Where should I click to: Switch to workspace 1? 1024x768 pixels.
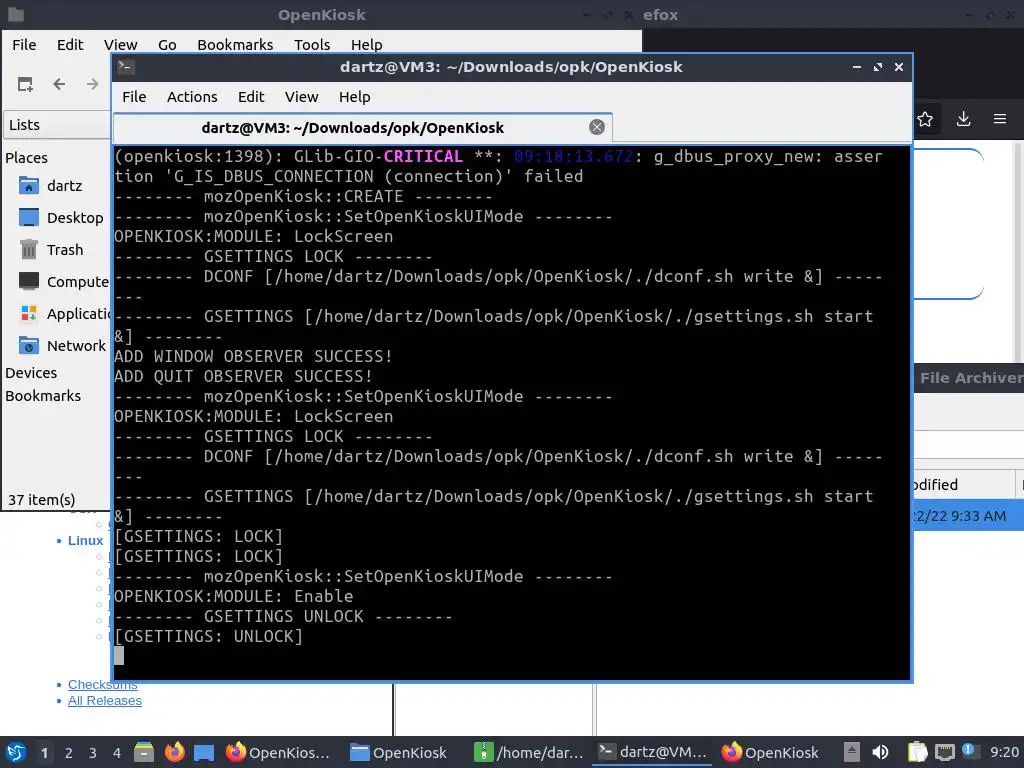click(x=44, y=753)
